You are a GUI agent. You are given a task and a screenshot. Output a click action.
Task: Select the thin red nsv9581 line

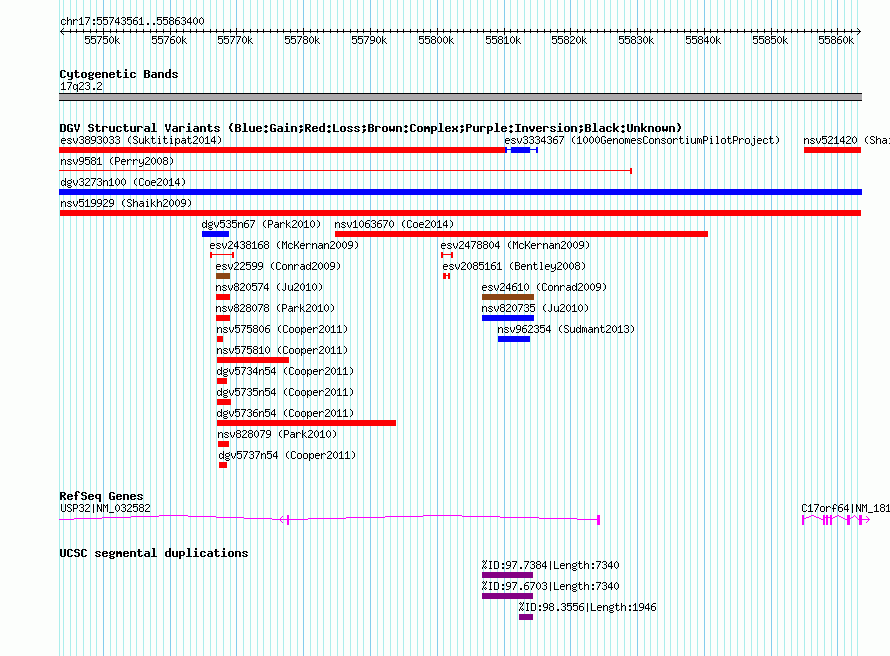[x=345, y=171]
